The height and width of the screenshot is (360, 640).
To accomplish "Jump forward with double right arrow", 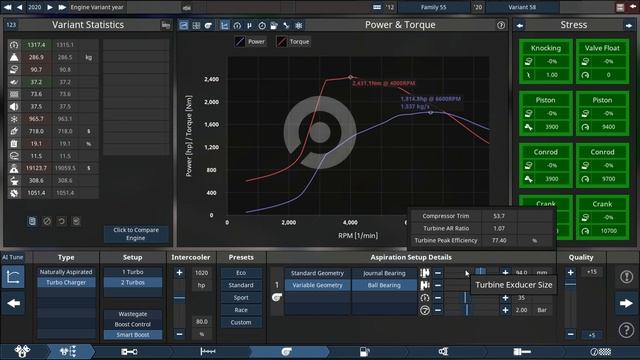I will tap(62, 7).
